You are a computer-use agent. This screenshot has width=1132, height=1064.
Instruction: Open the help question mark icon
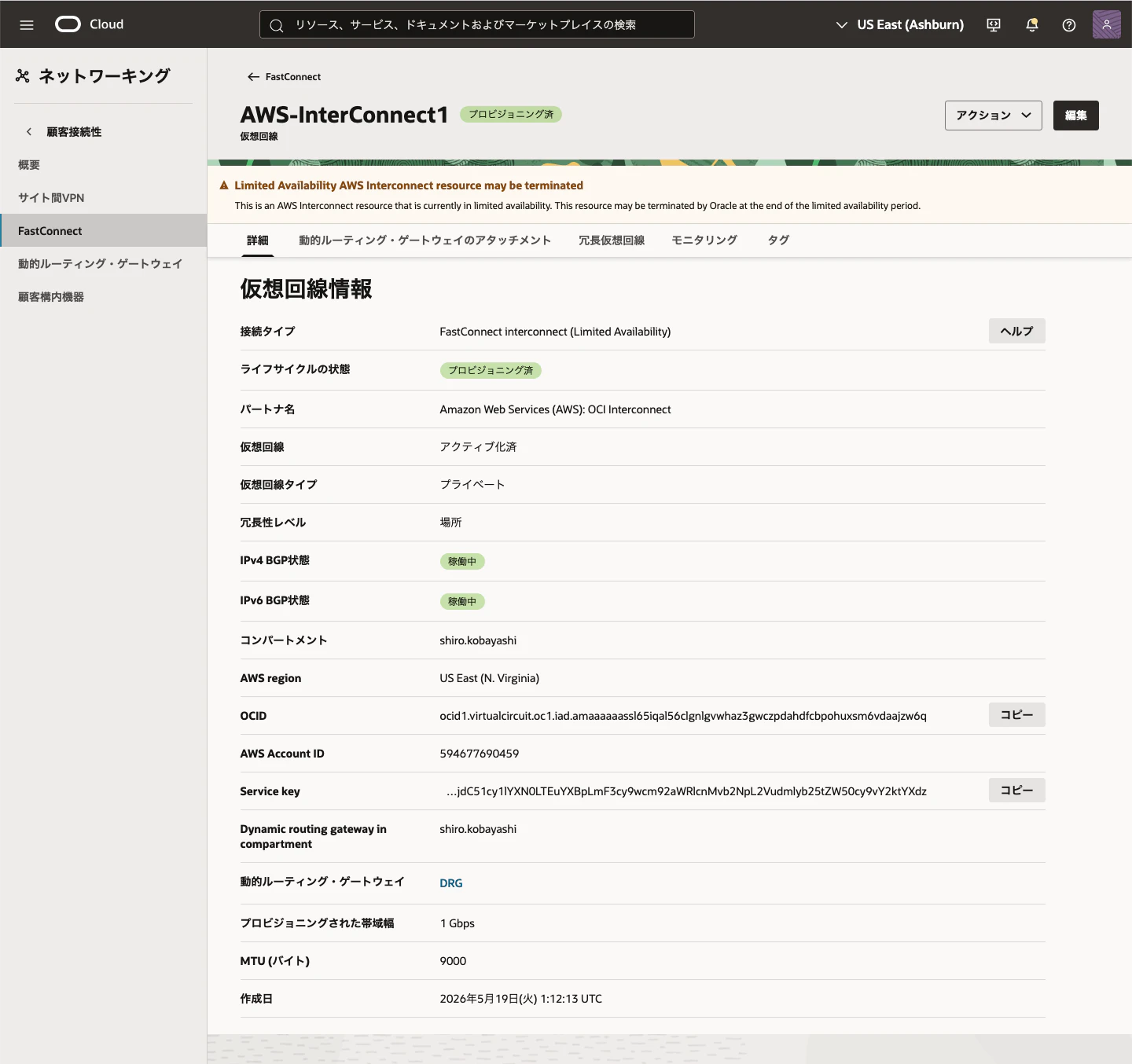pyautogui.click(x=1069, y=25)
